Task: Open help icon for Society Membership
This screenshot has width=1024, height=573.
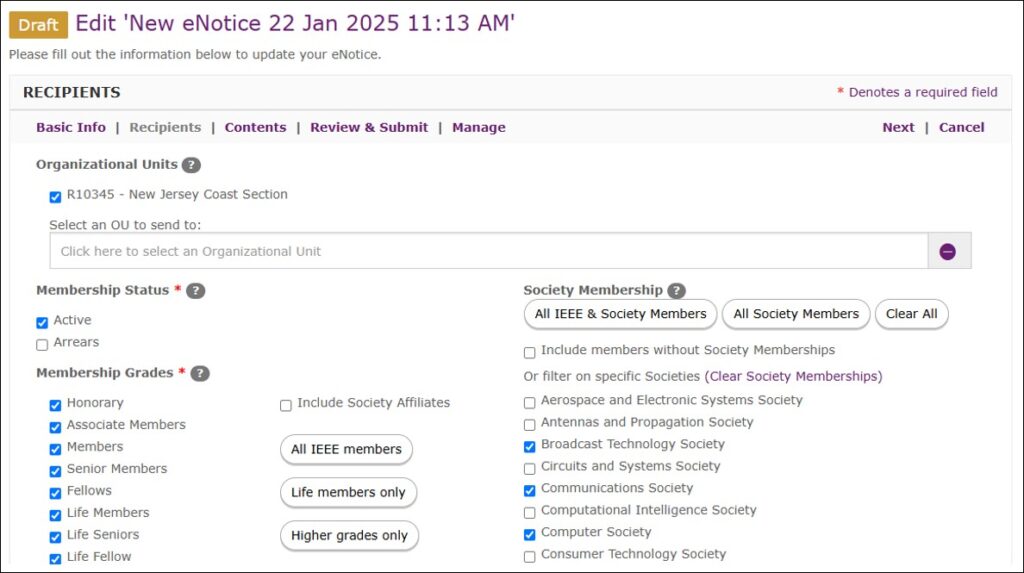Action: pos(677,291)
